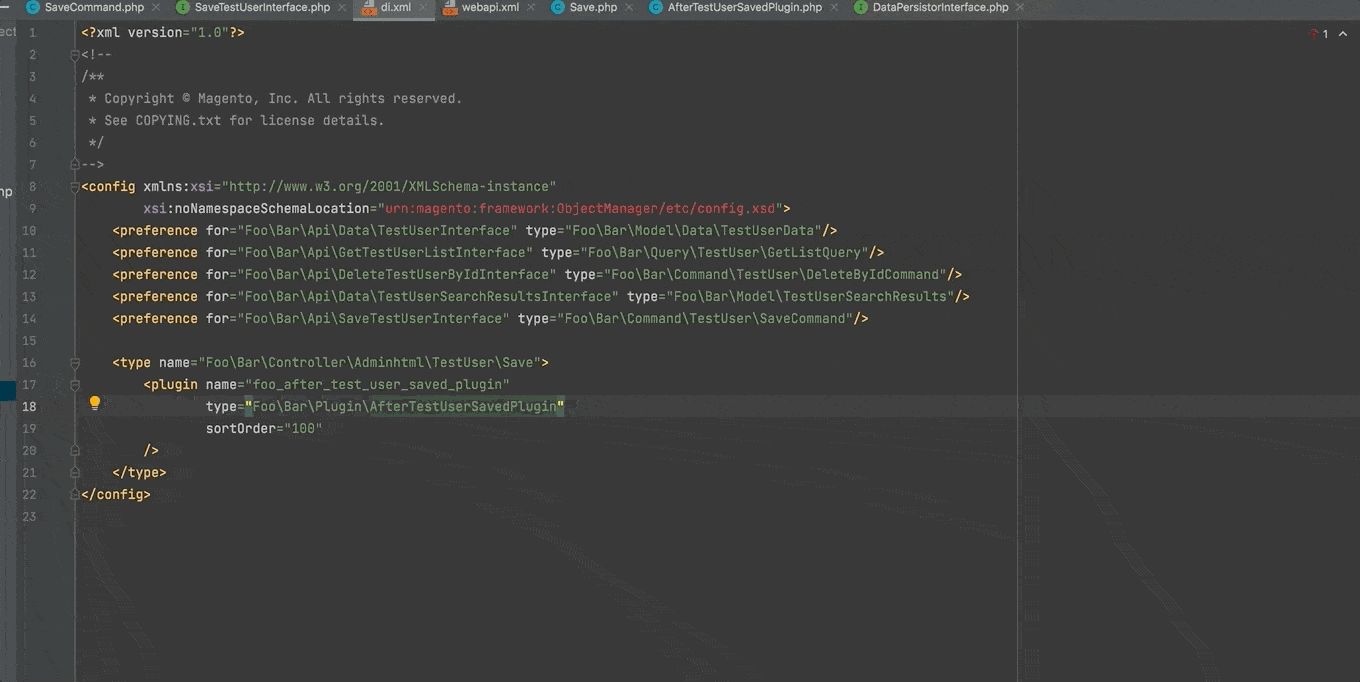Close the Save.php tab
Image resolution: width=1360 pixels, height=682 pixels.
tap(629, 8)
